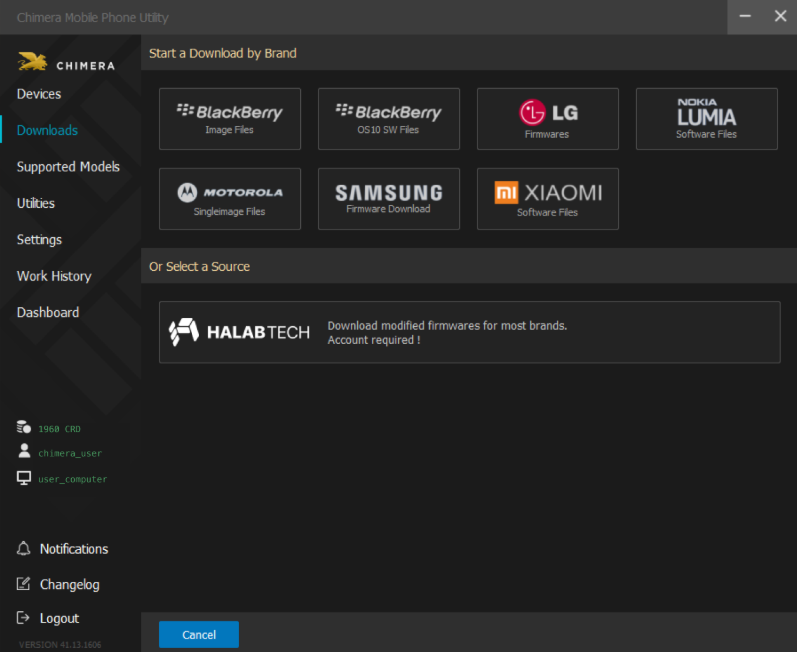Choose Nokia Lumia Software Files tile
The width and height of the screenshot is (797, 652).
(x=707, y=119)
